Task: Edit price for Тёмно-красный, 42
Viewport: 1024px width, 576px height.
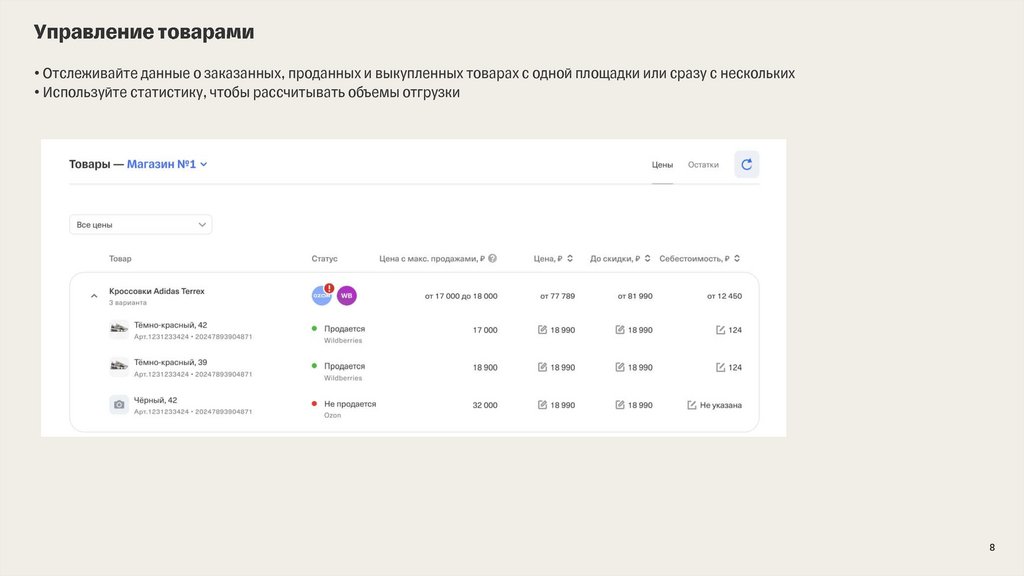Action: pyautogui.click(x=543, y=330)
